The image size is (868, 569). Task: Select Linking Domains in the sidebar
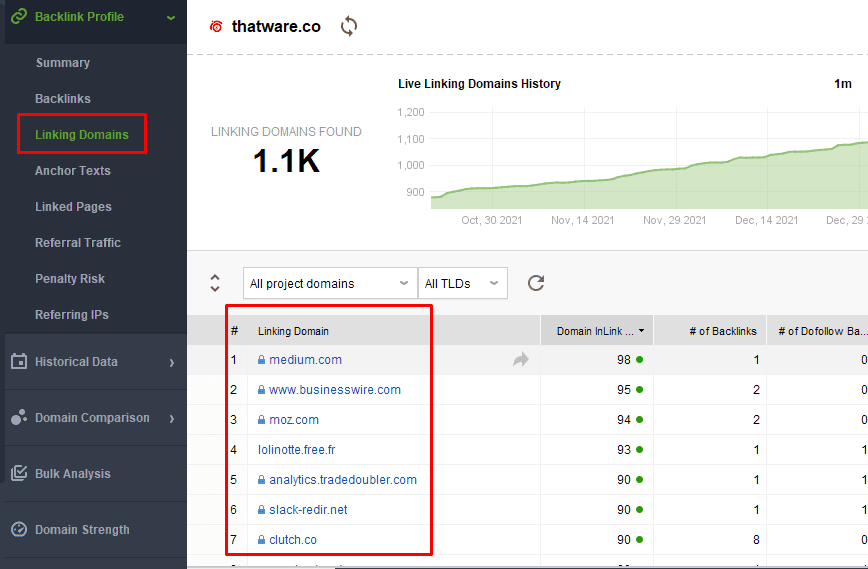click(82, 135)
